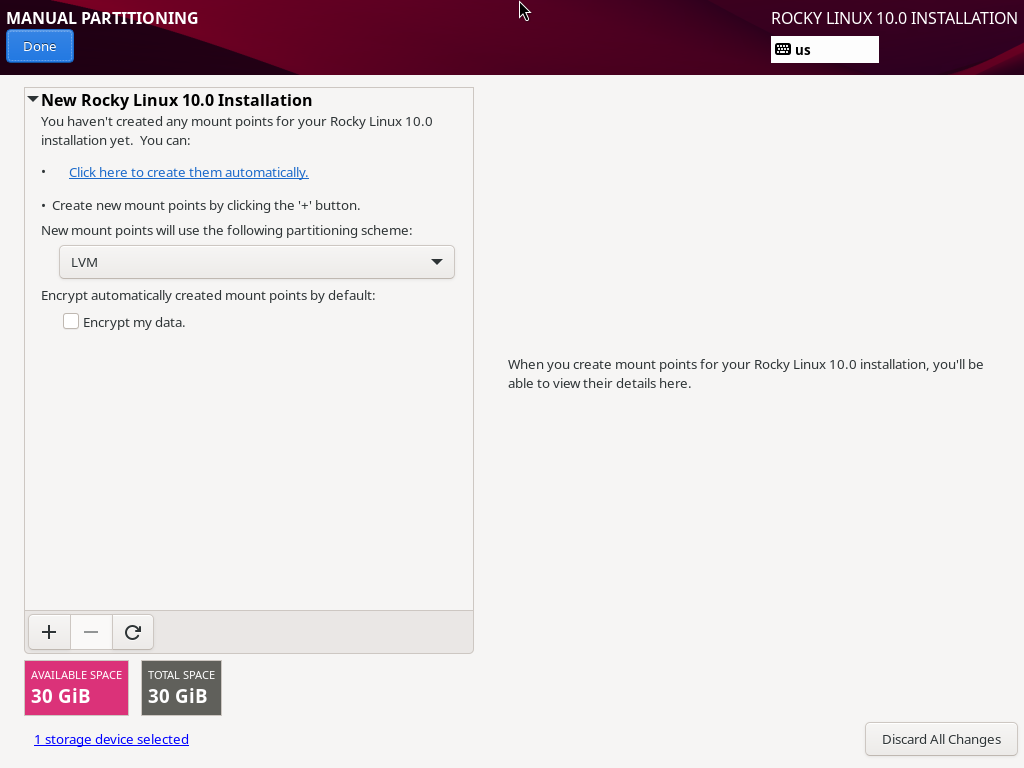Click the 'LVM' text in the scheme box
The image size is (1024, 768).
(84, 262)
